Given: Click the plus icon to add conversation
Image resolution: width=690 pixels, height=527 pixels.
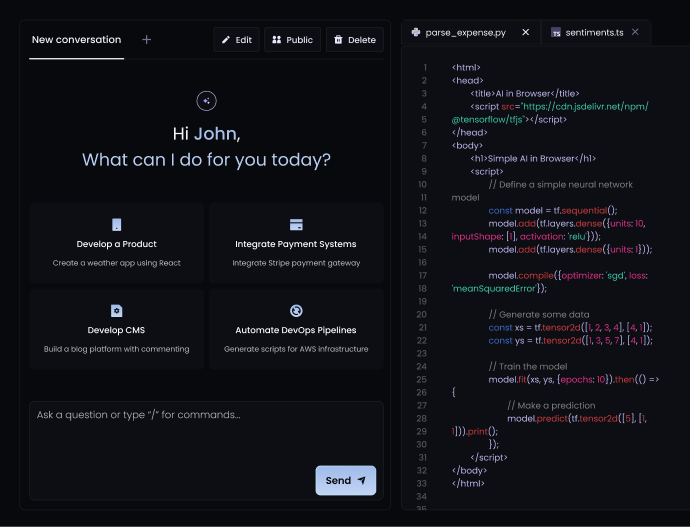Looking at the screenshot, I should coord(147,40).
